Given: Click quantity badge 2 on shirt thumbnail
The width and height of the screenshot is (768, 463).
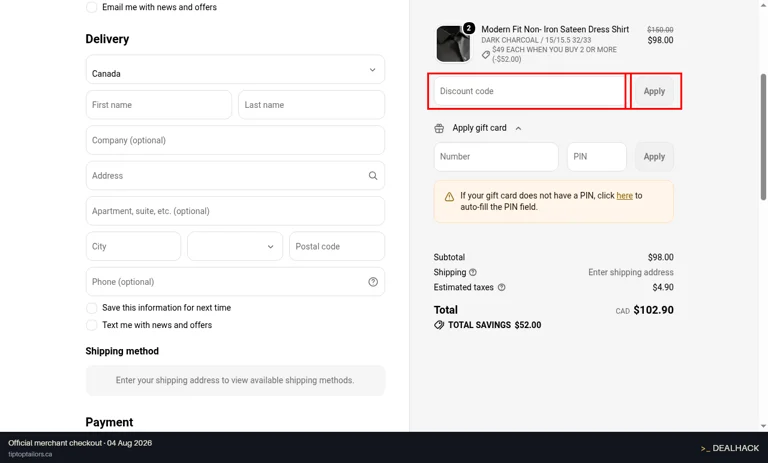Looking at the screenshot, I should [469, 28].
